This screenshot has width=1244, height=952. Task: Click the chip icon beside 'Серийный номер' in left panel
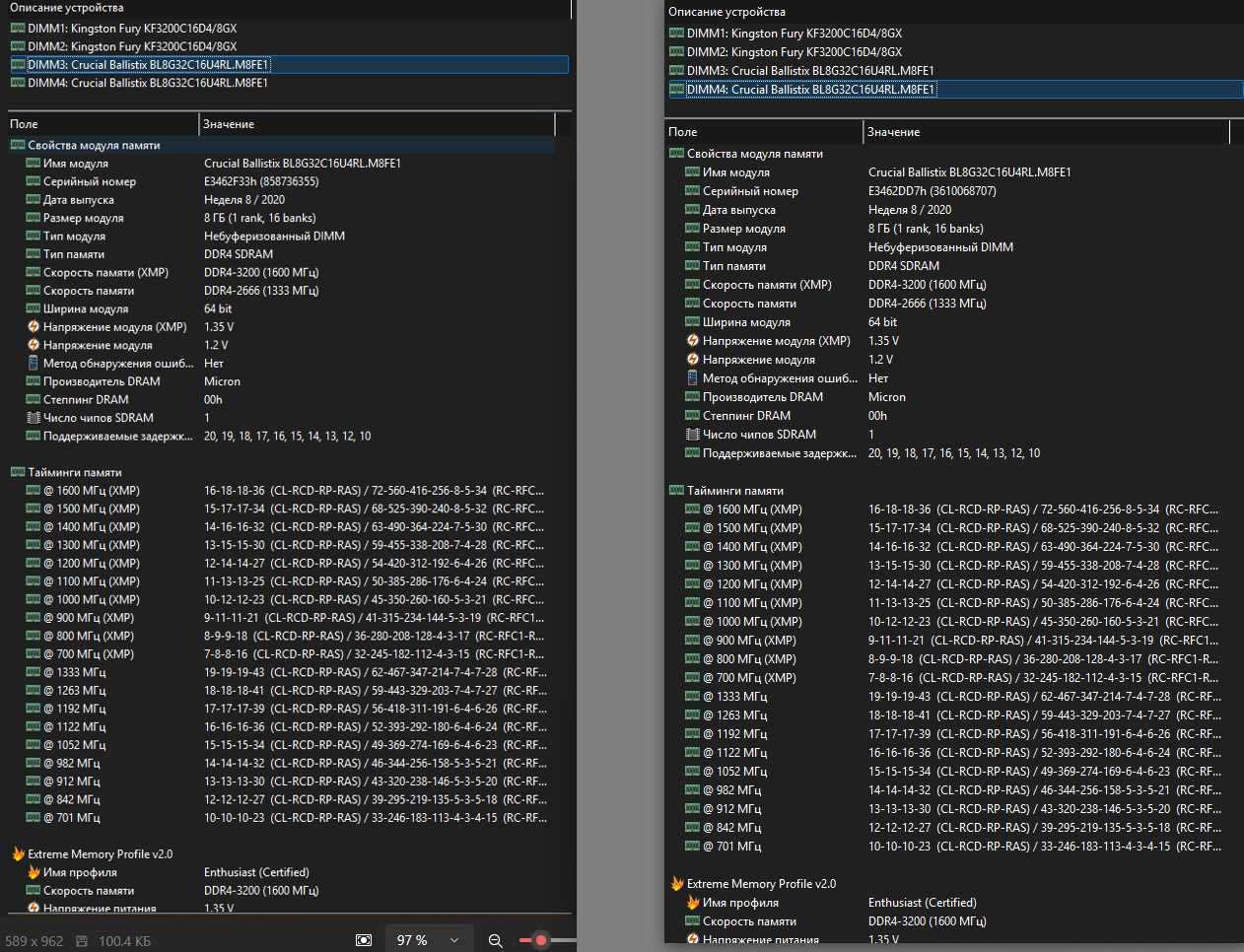pyautogui.click(x=34, y=181)
